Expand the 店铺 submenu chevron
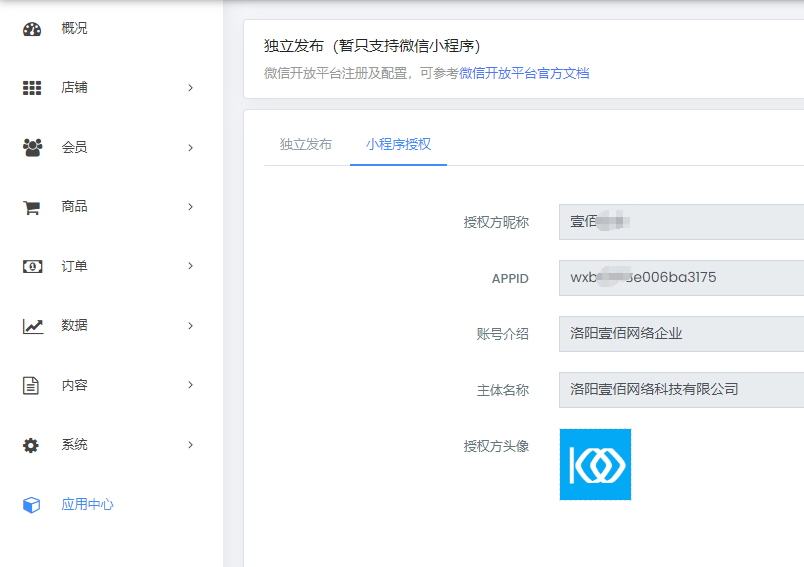Screen dimensions: 804x567 coord(190,88)
